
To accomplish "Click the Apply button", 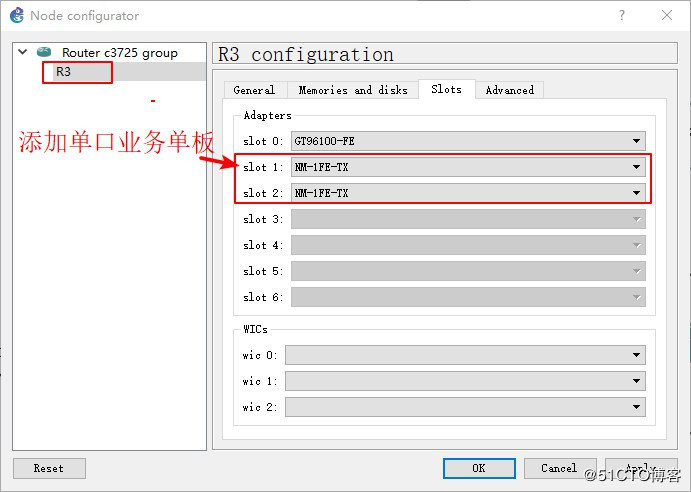I will (641, 468).
